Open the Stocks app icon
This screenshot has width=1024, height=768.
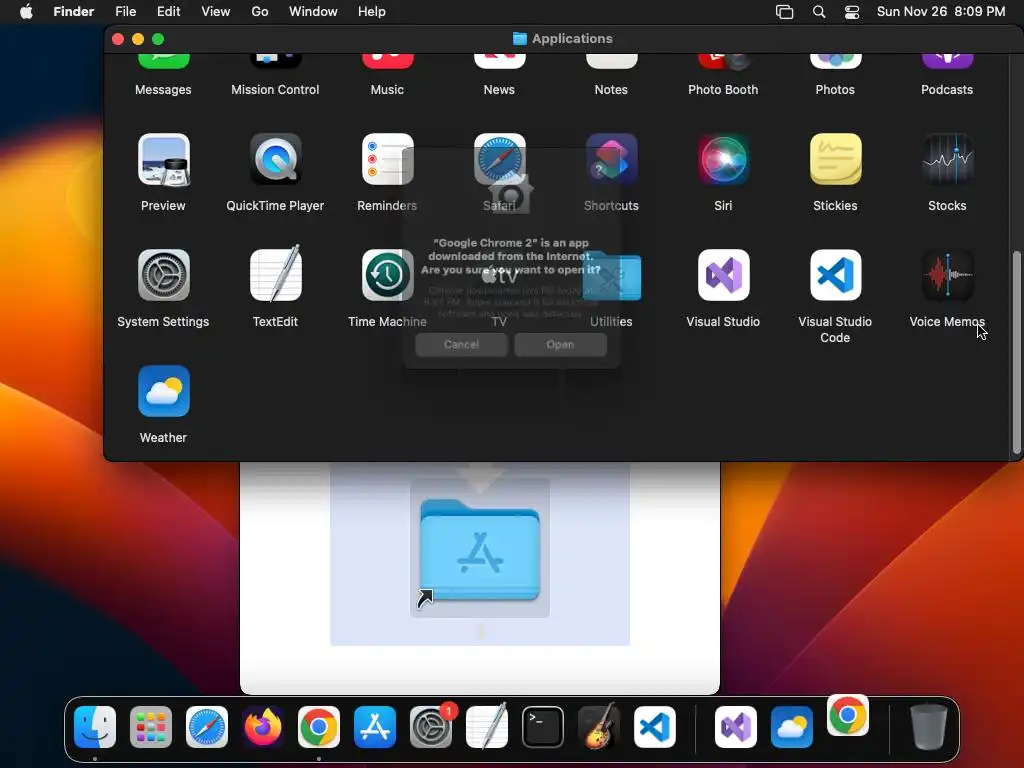pos(947,159)
